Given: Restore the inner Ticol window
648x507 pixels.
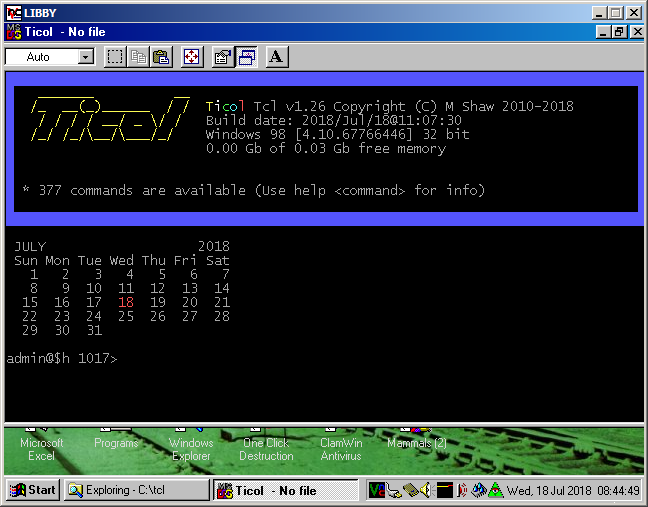Looking at the screenshot, I should 619,32.
